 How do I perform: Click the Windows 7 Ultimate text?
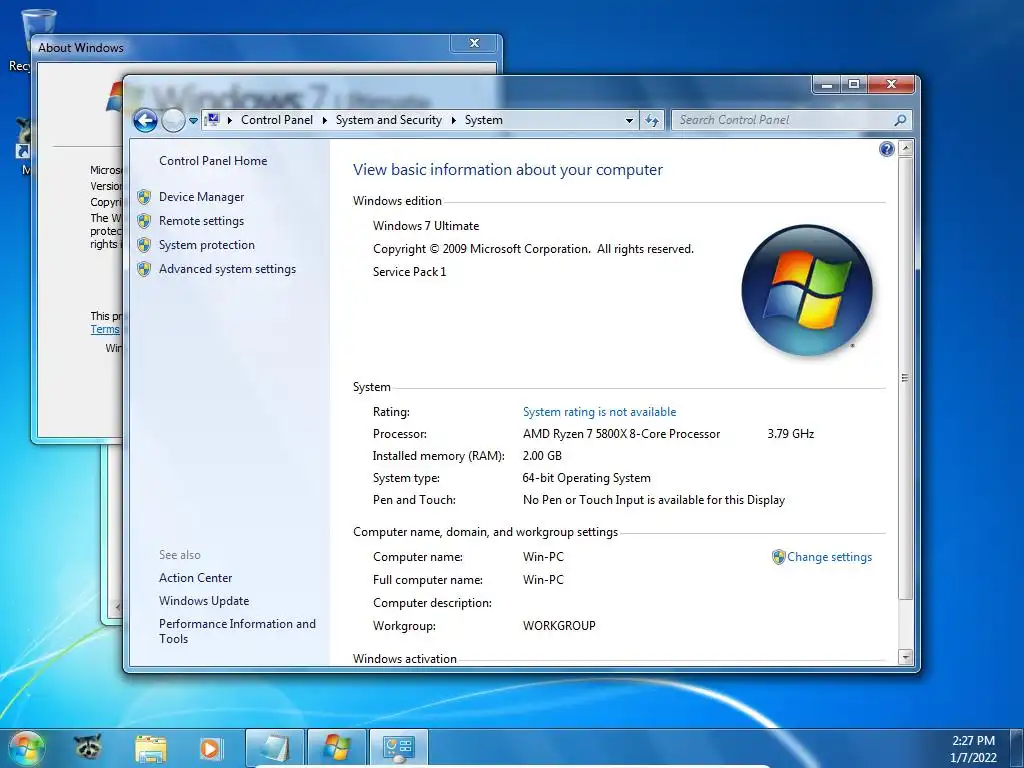(x=426, y=226)
